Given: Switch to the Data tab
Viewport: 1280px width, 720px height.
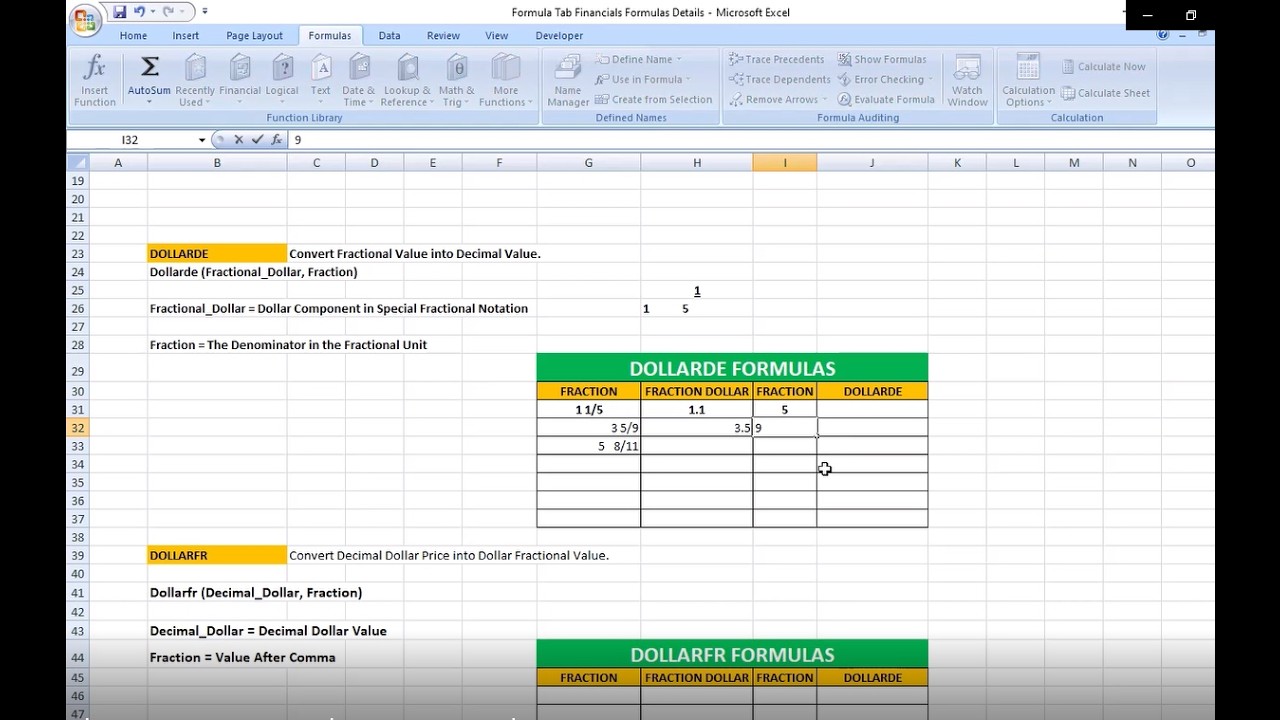Looking at the screenshot, I should (x=389, y=35).
